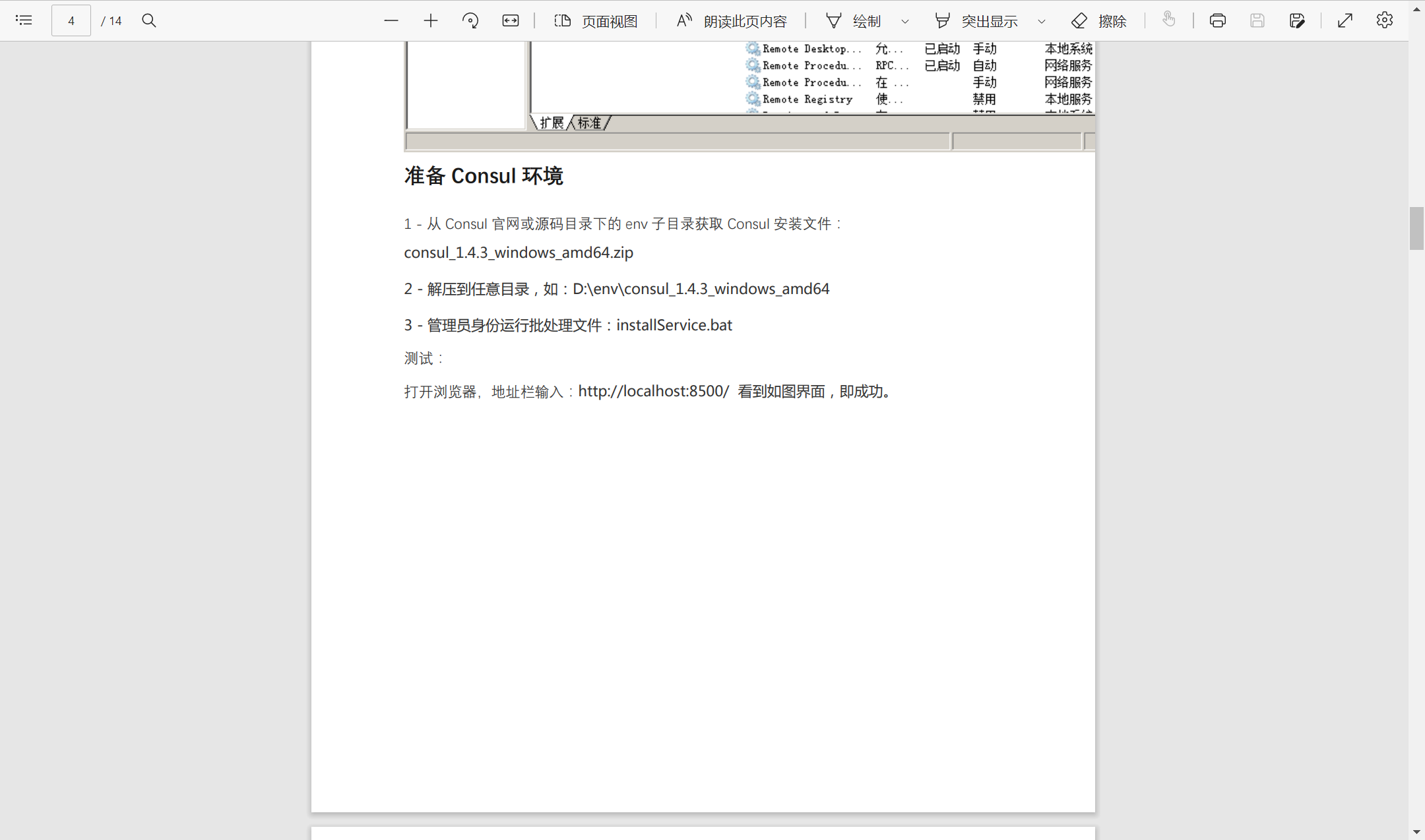The width and height of the screenshot is (1425, 840).
Task: Open the table of contents sidebar
Action: [x=24, y=20]
